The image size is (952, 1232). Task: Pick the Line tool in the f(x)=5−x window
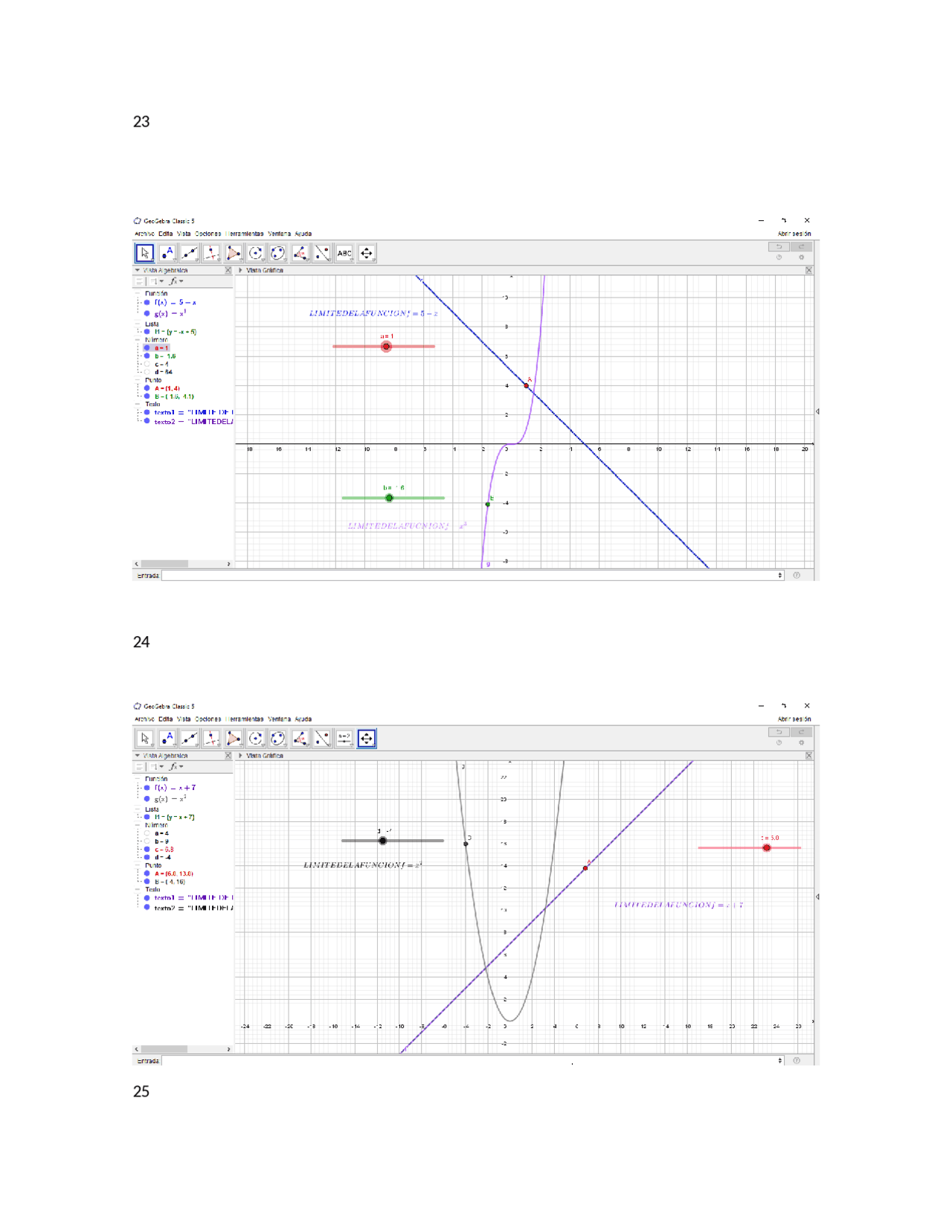click(x=190, y=253)
